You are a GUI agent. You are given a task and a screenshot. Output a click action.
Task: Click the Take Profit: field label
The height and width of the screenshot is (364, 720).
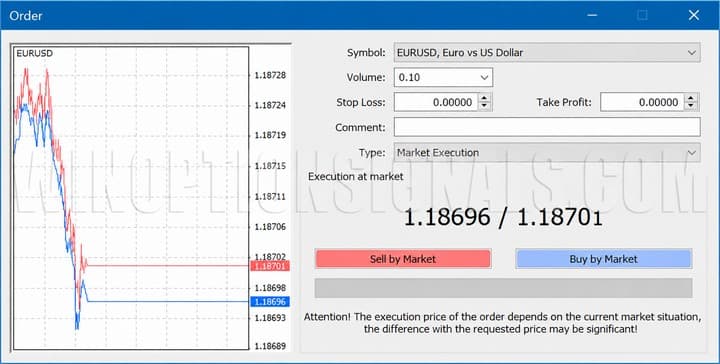564,102
